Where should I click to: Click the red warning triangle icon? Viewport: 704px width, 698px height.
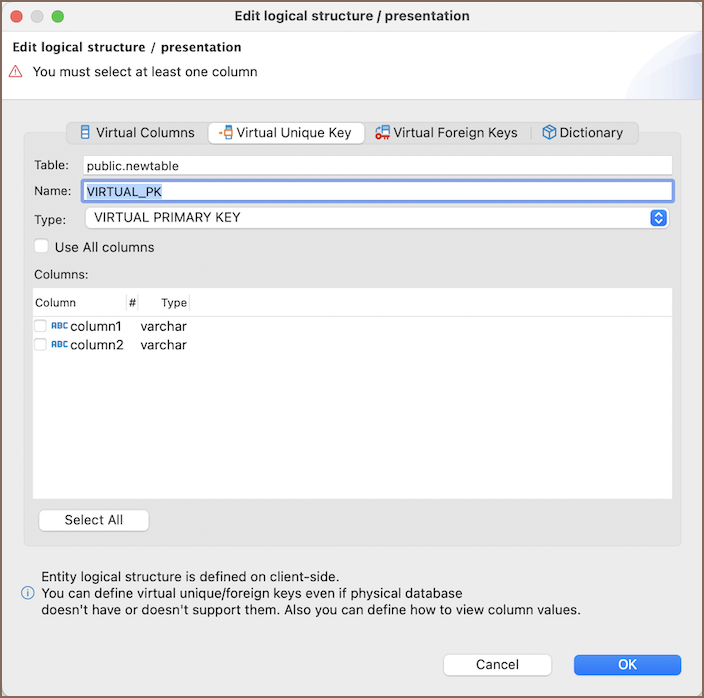pyautogui.click(x=16, y=72)
